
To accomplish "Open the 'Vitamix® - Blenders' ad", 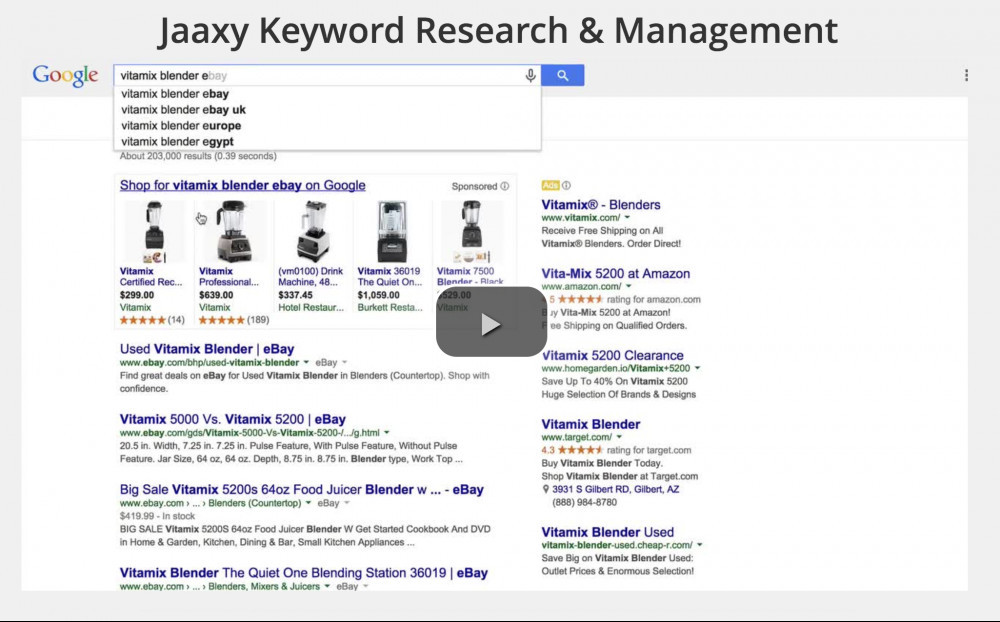I will (601, 205).
